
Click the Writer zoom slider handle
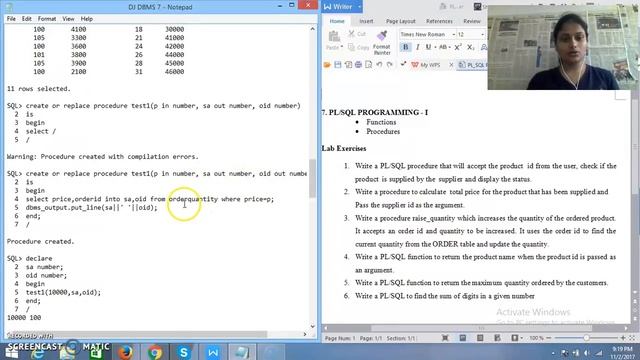586,338
